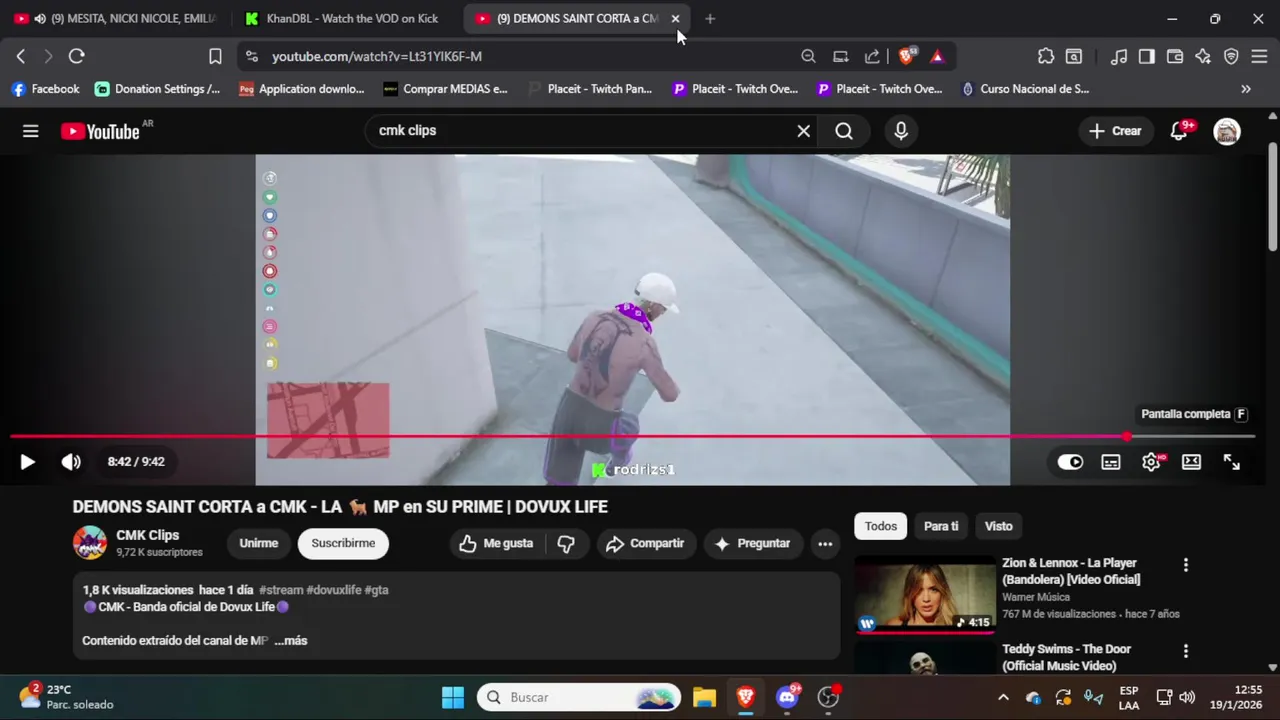Screen dimensions: 1280x720
Task: Close the DEMONS SAINT CORTA tab
Action: (x=675, y=19)
